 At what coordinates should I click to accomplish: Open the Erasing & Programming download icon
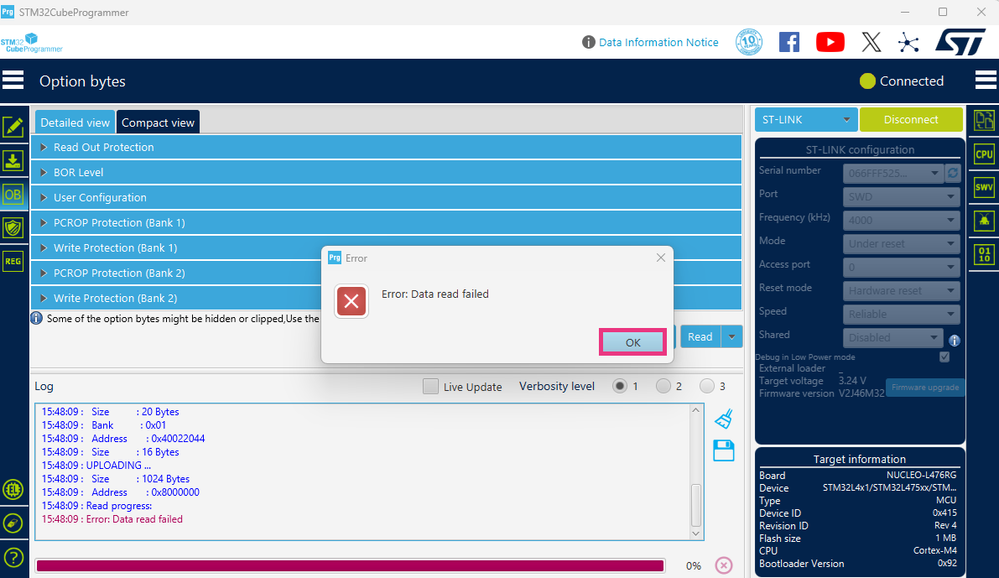coord(13,161)
